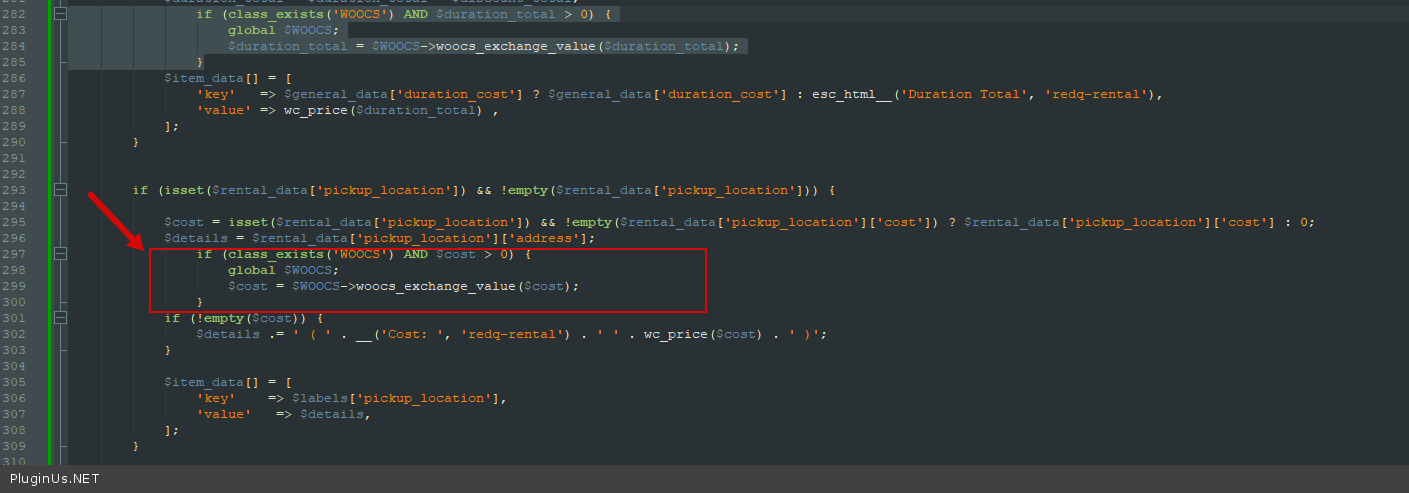The height and width of the screenshot is (493, 1409).
Task: Collapse the !empty($cost) block at line 301
Action: [60, 318]
